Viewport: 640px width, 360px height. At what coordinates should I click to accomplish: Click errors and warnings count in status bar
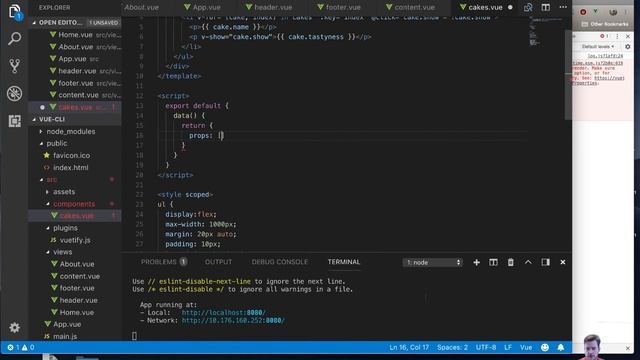coord(20,347)
